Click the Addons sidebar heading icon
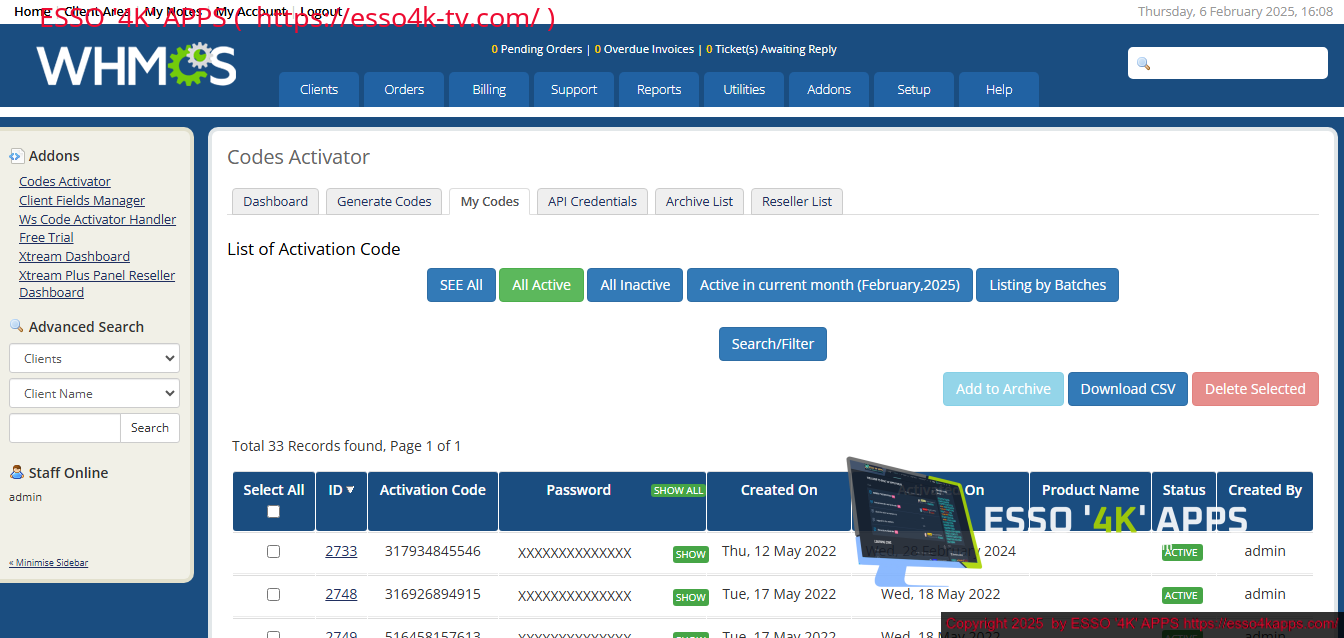Image resolution: width=1344 pixels, height=638 pixels. click(x=16, y=156)
